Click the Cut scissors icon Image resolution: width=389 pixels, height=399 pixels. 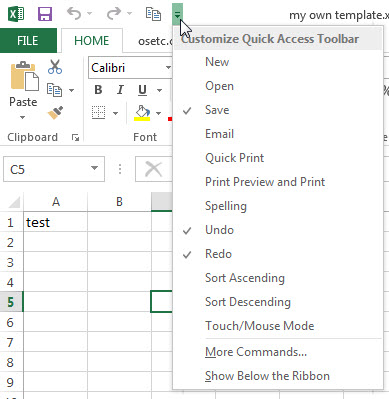coord(55,67)
